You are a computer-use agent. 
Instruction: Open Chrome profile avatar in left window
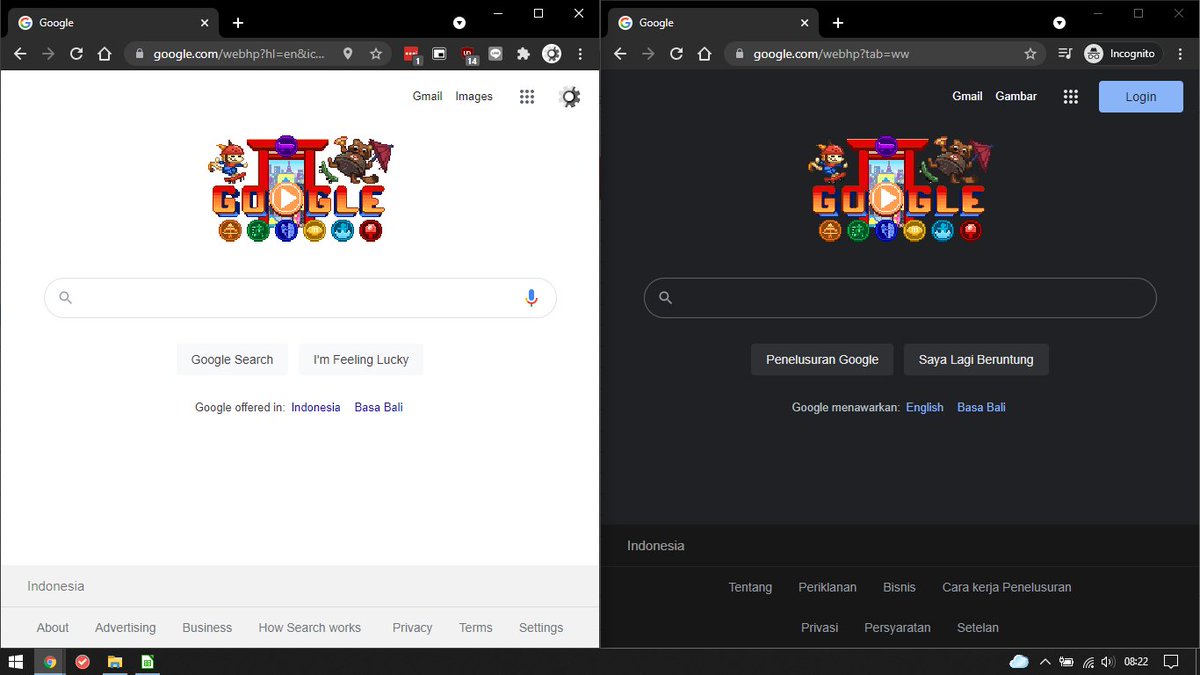(x=552, y=54)
